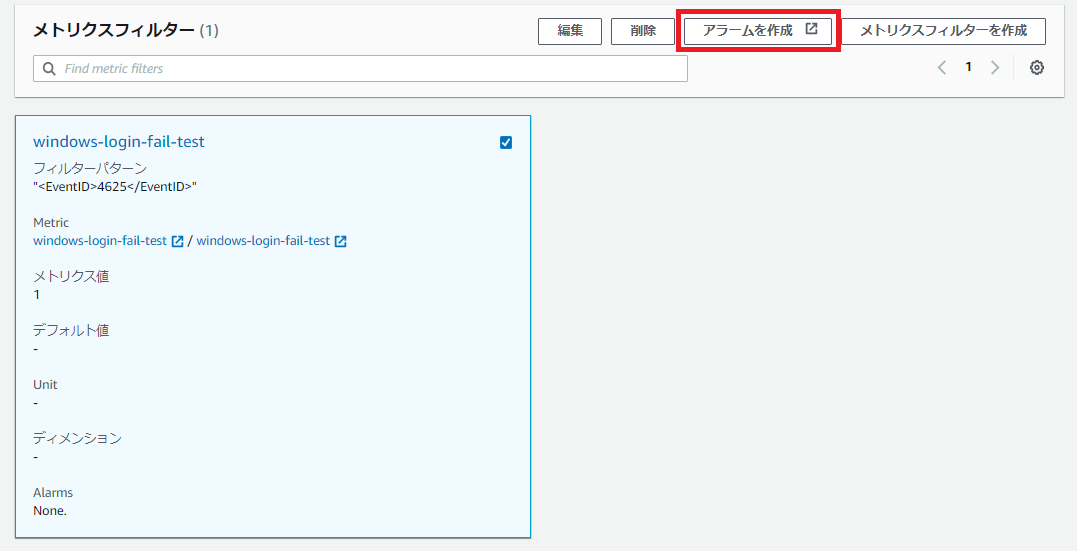Focus the Find metric filters search field
Viewport: 1077px width, 551px height.
point(360,69)
